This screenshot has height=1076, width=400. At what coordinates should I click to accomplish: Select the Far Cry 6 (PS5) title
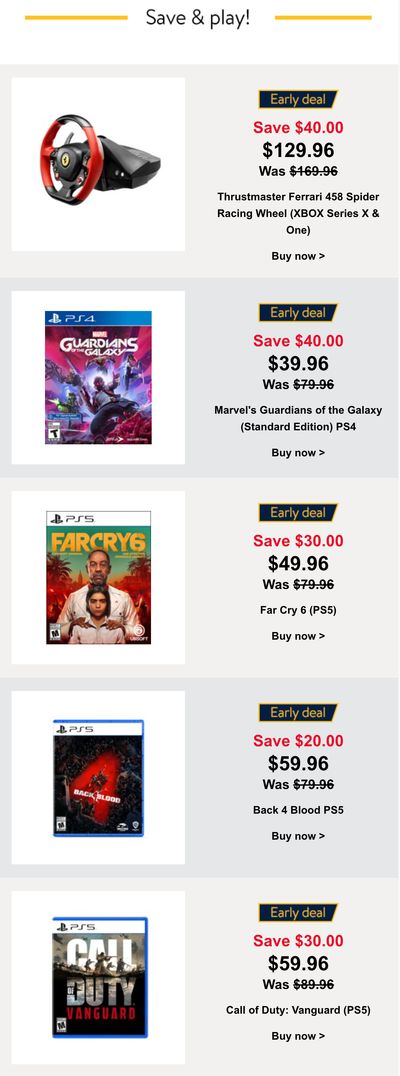tap(298, 609)
